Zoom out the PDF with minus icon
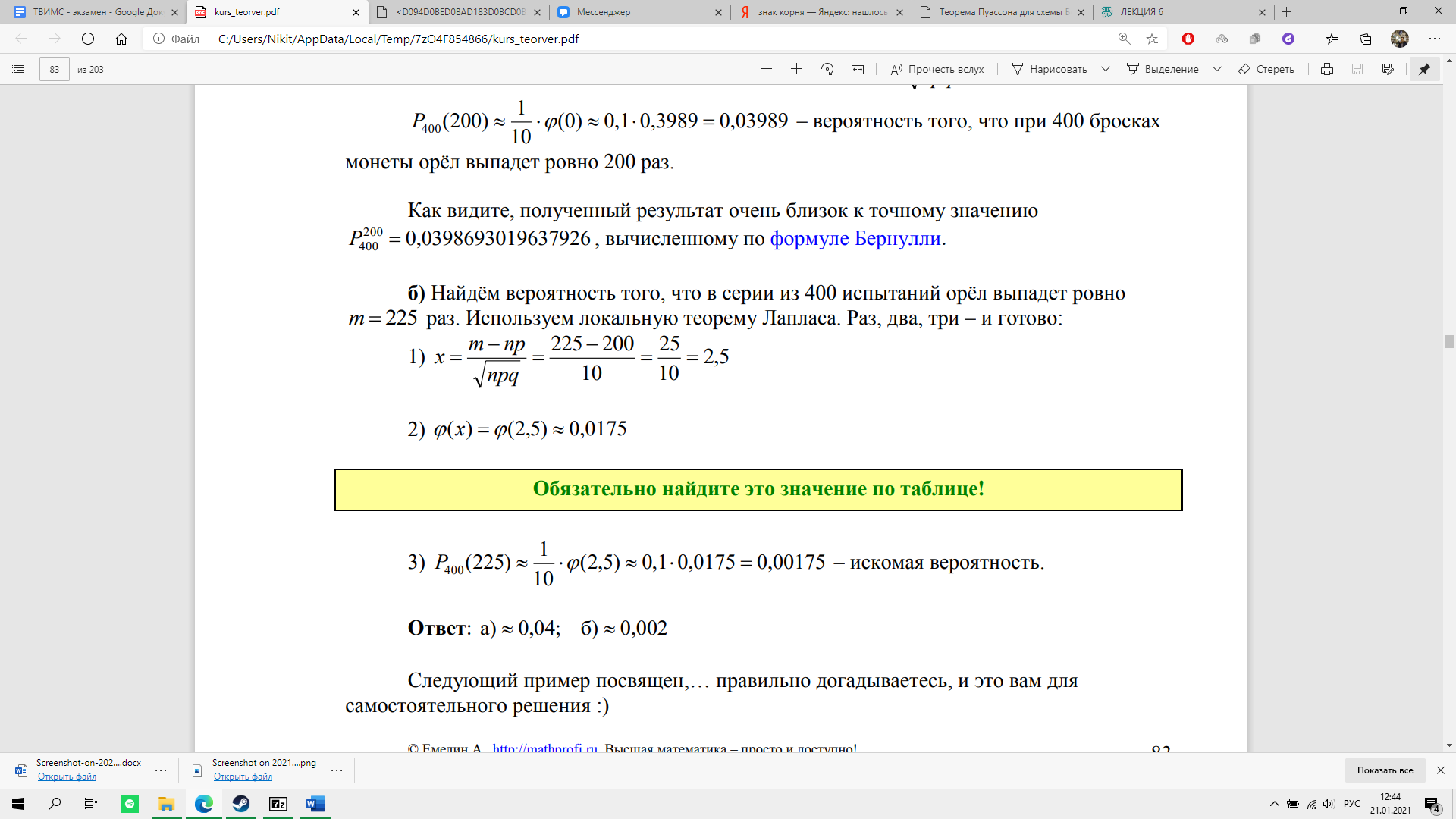The height and width of the screenshot is (819, 1456). [x=766, y=69]
